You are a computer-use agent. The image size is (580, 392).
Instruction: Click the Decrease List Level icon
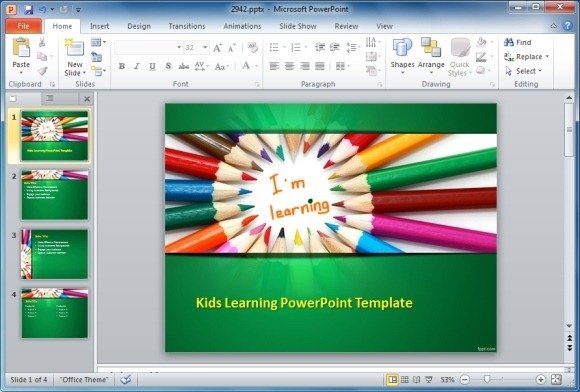point(320,47)
